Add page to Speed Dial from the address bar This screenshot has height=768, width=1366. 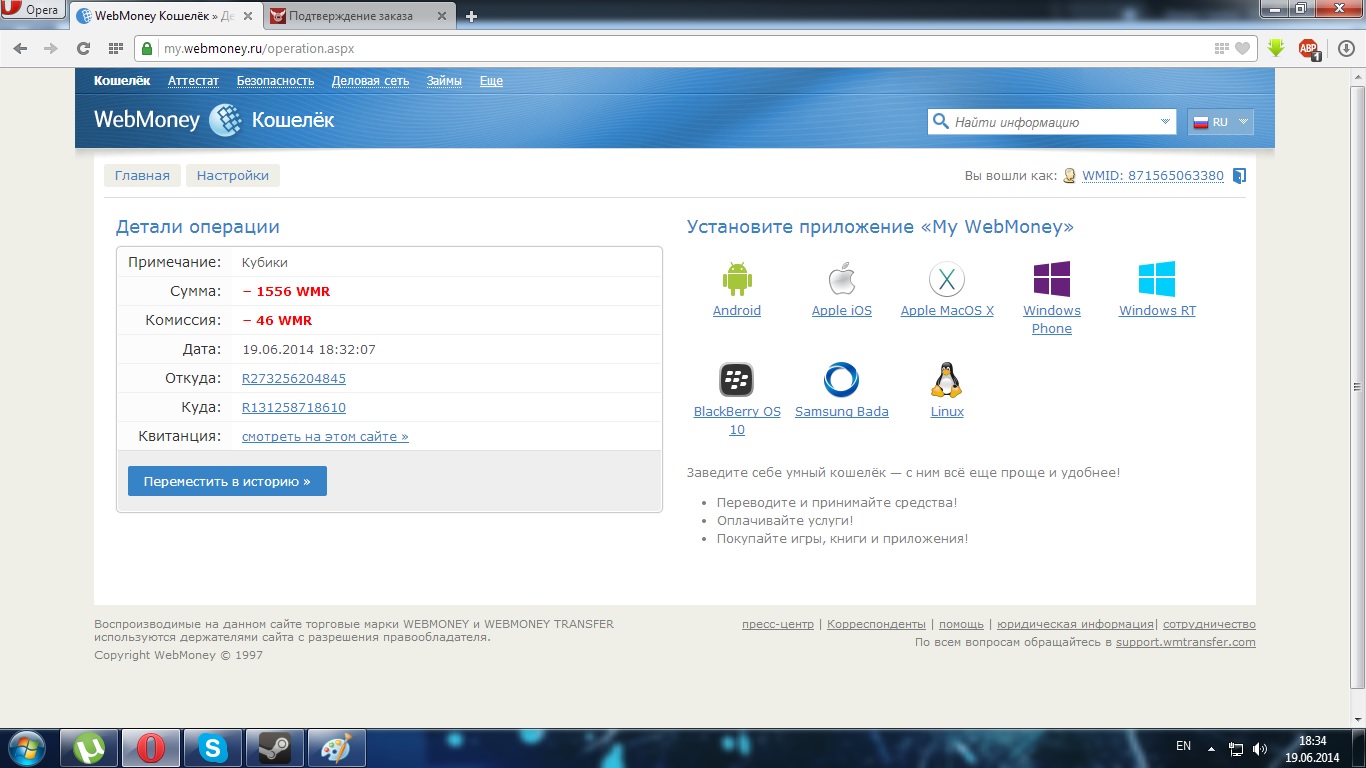(1221, 48)
